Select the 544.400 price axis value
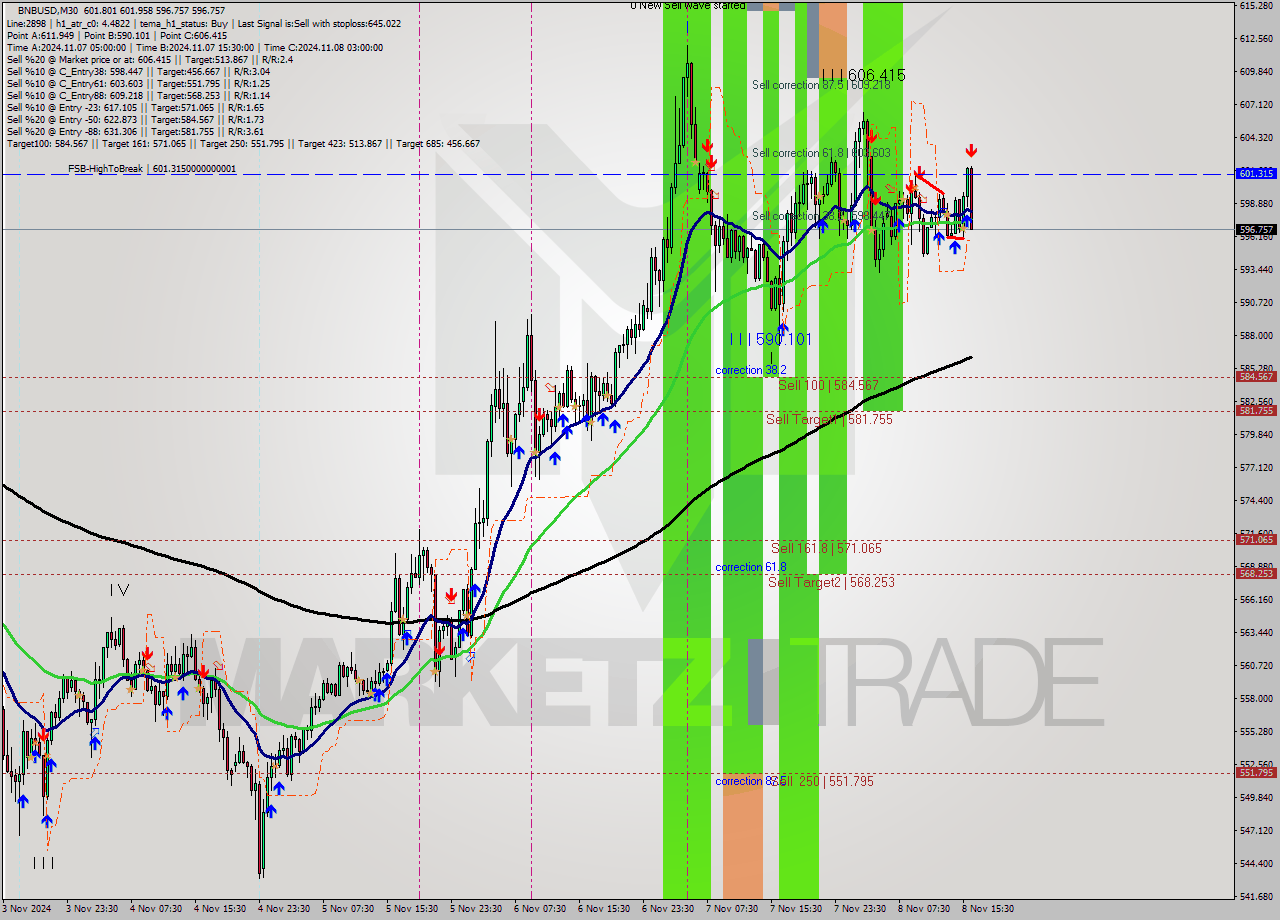Screen dimensions: 1280x920 (1255, 864)
